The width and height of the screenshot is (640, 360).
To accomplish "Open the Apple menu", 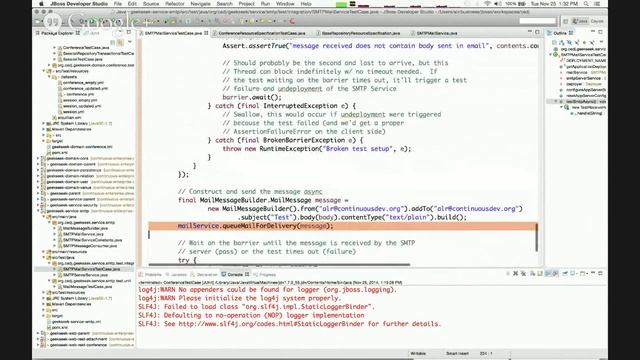I will (x=41, y=4).
